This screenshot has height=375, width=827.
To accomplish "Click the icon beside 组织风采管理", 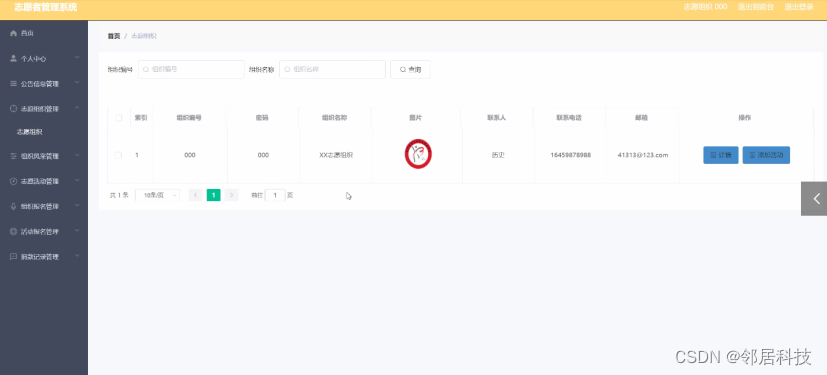I will pos(14,156).
